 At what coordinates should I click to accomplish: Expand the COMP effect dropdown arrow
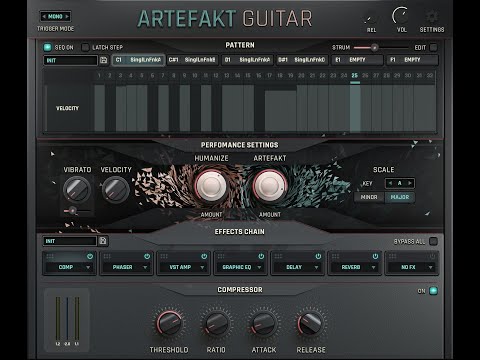[88, 267]
